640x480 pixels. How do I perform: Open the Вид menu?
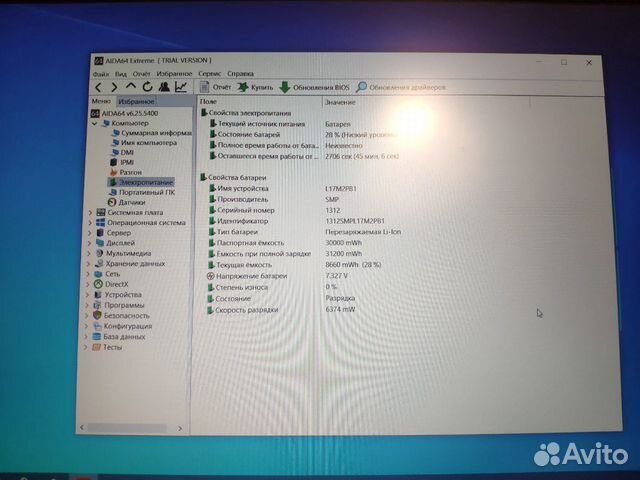click(x=121, y=74)
